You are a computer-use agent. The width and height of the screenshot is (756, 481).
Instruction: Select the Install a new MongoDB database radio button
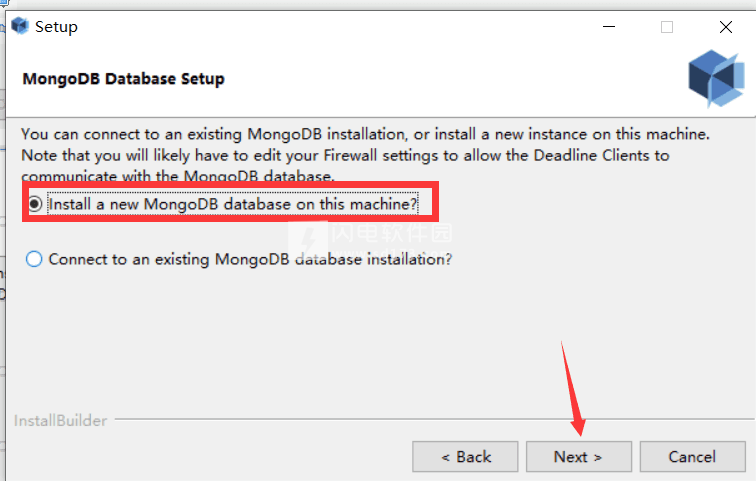pos(35,204)
